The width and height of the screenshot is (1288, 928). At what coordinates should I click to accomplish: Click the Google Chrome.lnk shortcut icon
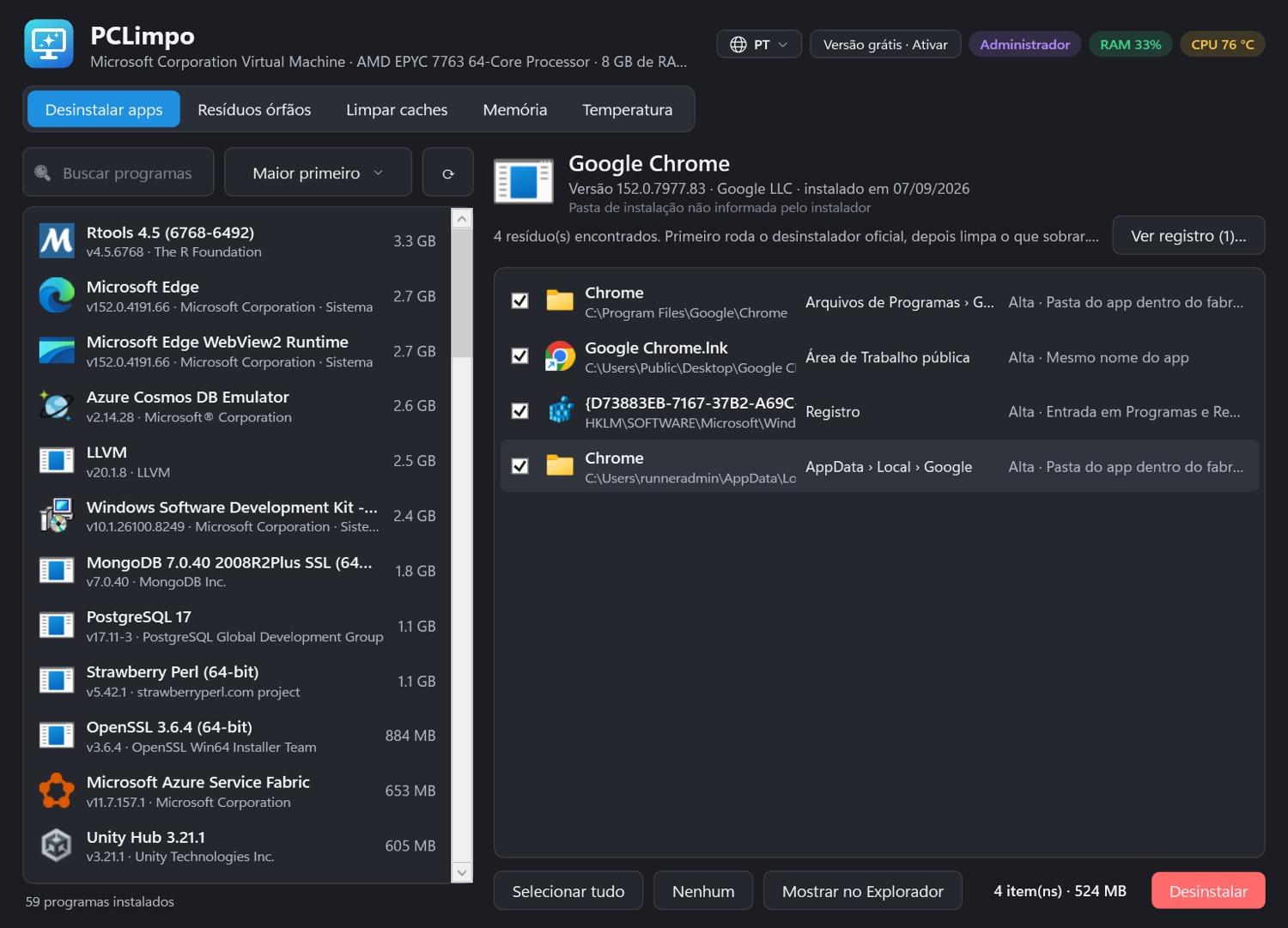tap(560, 356)
